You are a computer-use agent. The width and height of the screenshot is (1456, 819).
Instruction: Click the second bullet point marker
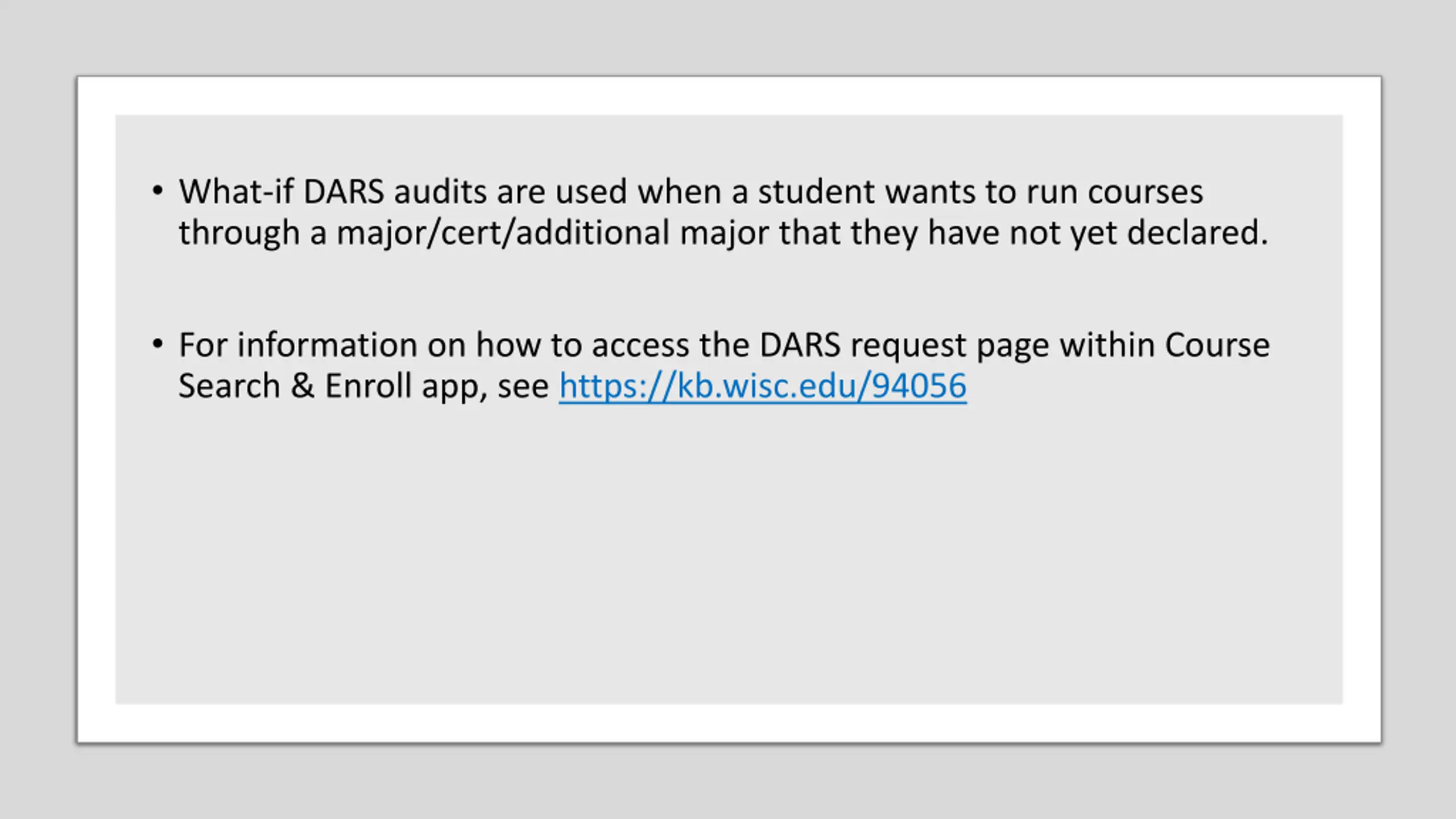158,344
